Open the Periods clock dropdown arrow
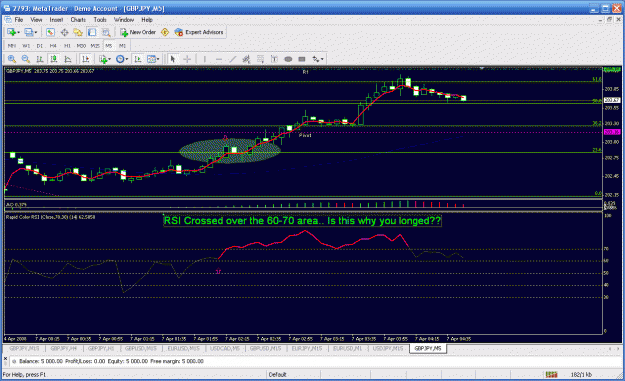 tap(127, 59)
